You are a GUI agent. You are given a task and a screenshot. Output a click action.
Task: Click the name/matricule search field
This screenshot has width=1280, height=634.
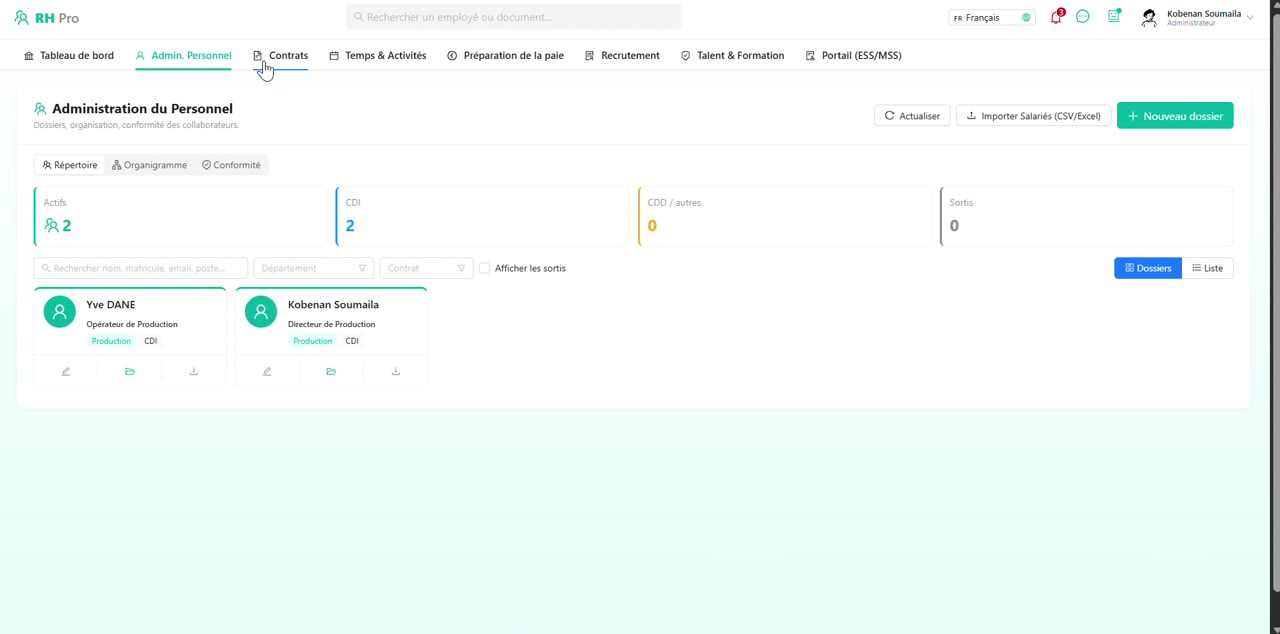[x=141, y=268]
